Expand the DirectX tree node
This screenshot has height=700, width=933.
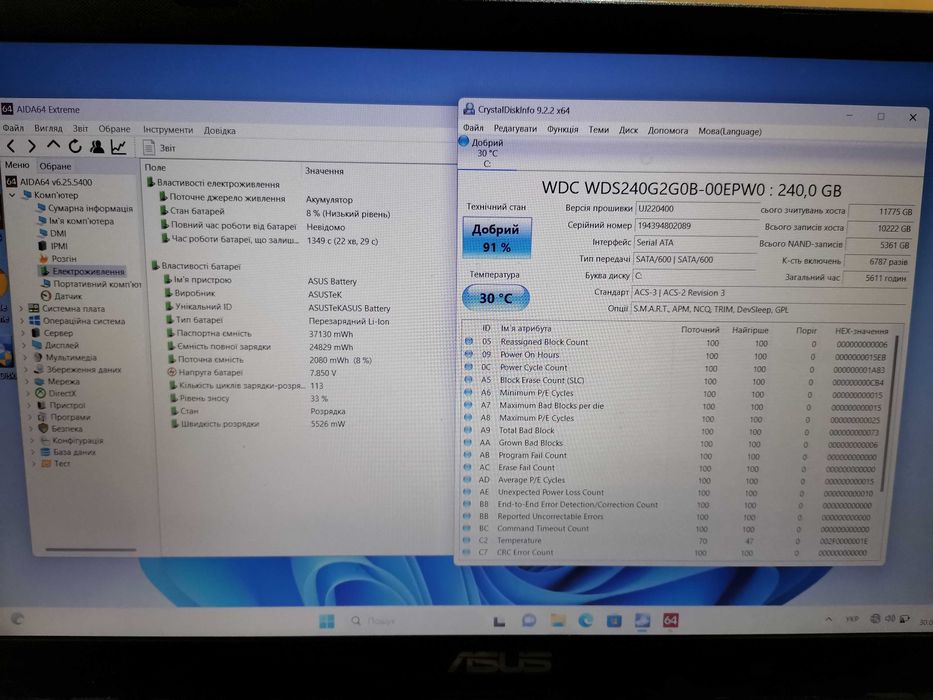pos(28,393)
